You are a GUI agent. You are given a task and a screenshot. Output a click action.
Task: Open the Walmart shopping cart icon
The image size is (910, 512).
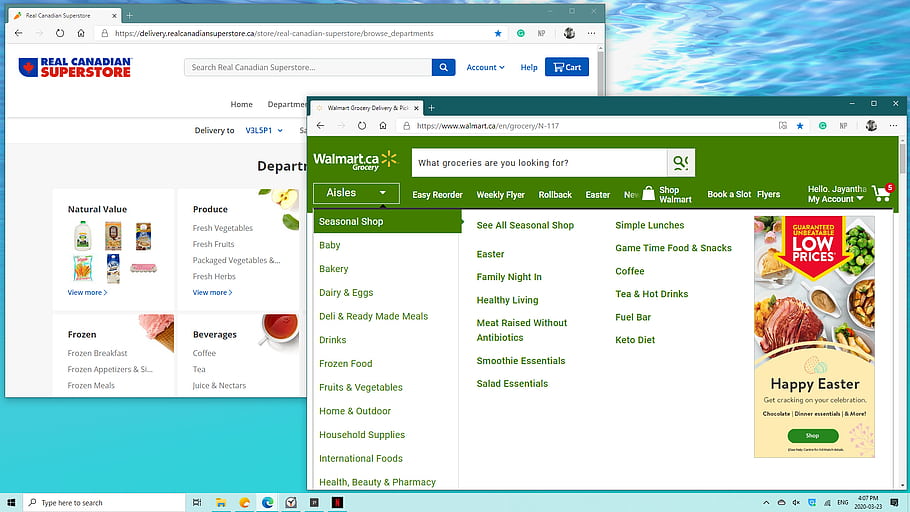[x=883, y=193]
